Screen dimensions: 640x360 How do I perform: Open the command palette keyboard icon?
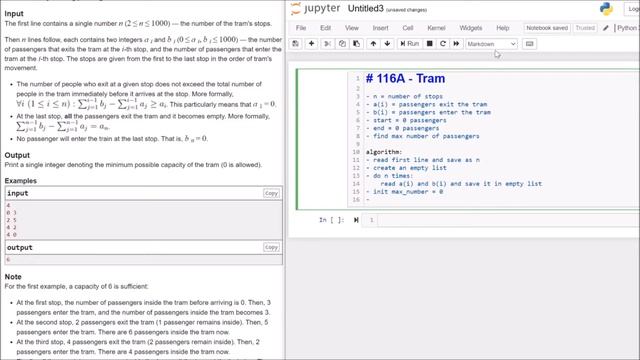(529, 44)
